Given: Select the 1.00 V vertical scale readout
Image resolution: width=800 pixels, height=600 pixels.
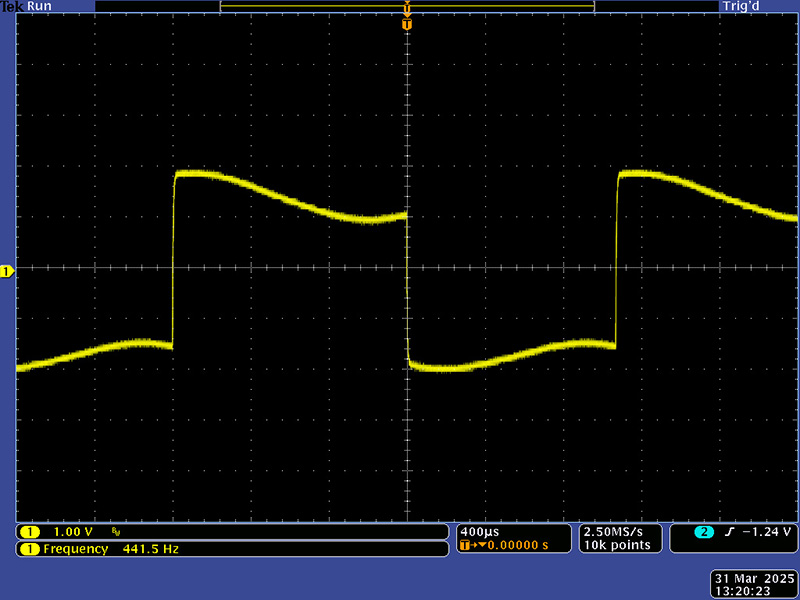Looking at the screenshot, I should 73,531.
